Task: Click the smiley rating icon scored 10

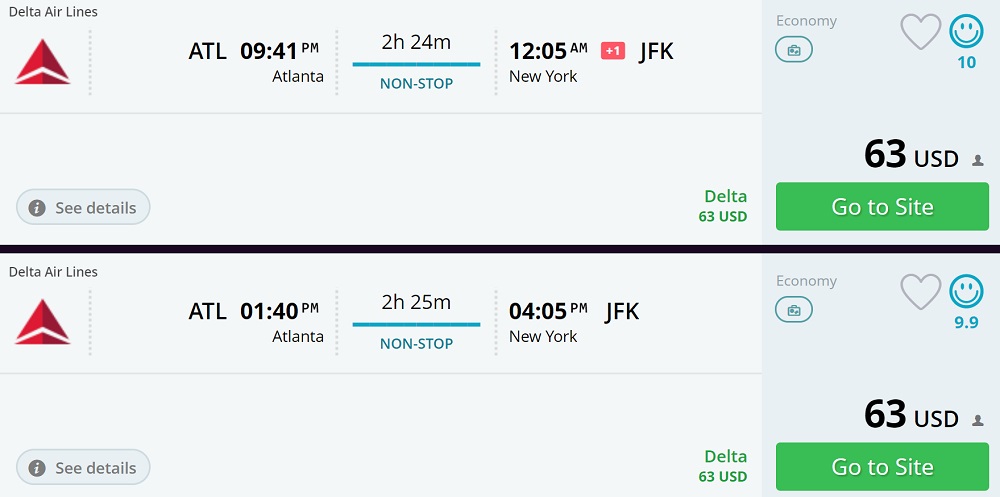Action: point(966,31)
